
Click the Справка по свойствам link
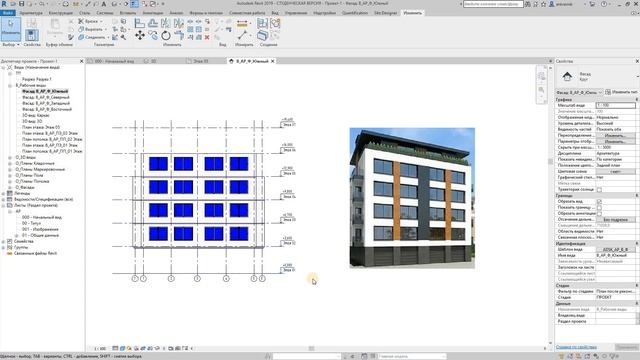tap(576, 347)
